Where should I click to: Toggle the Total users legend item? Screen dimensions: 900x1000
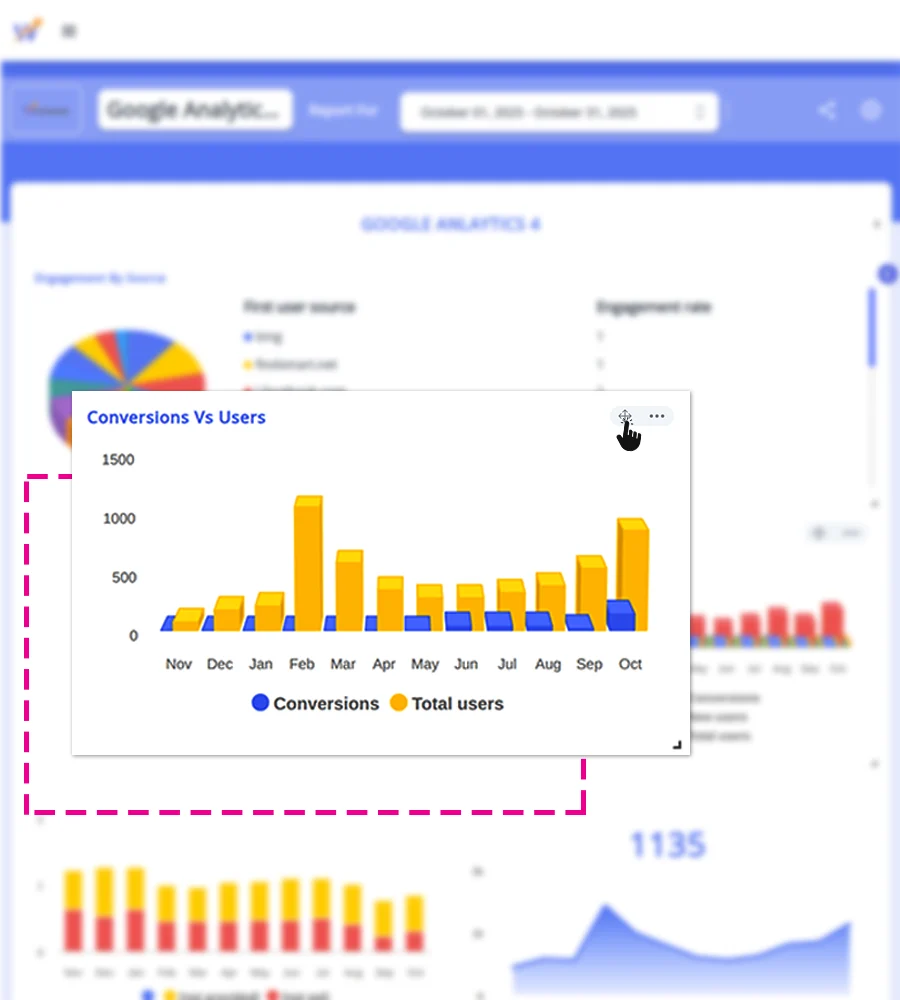coord(446,703)
